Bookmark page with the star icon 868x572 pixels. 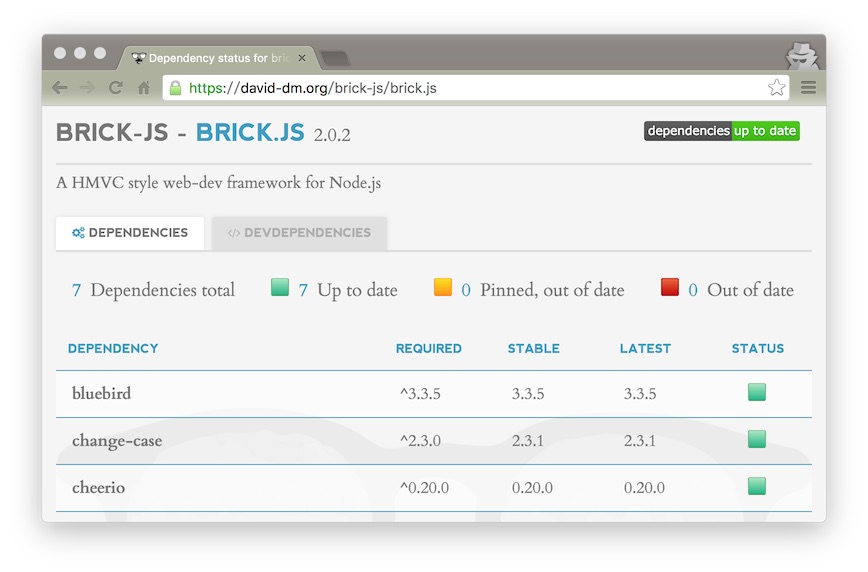point(776,88)
